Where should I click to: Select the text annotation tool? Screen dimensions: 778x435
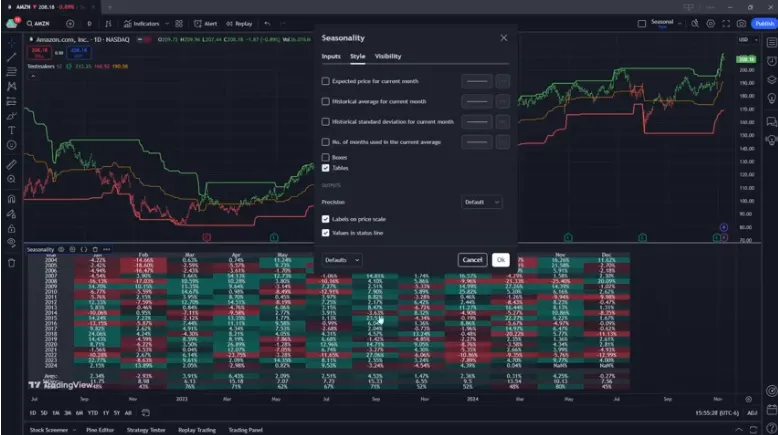(x=11, y=130)
